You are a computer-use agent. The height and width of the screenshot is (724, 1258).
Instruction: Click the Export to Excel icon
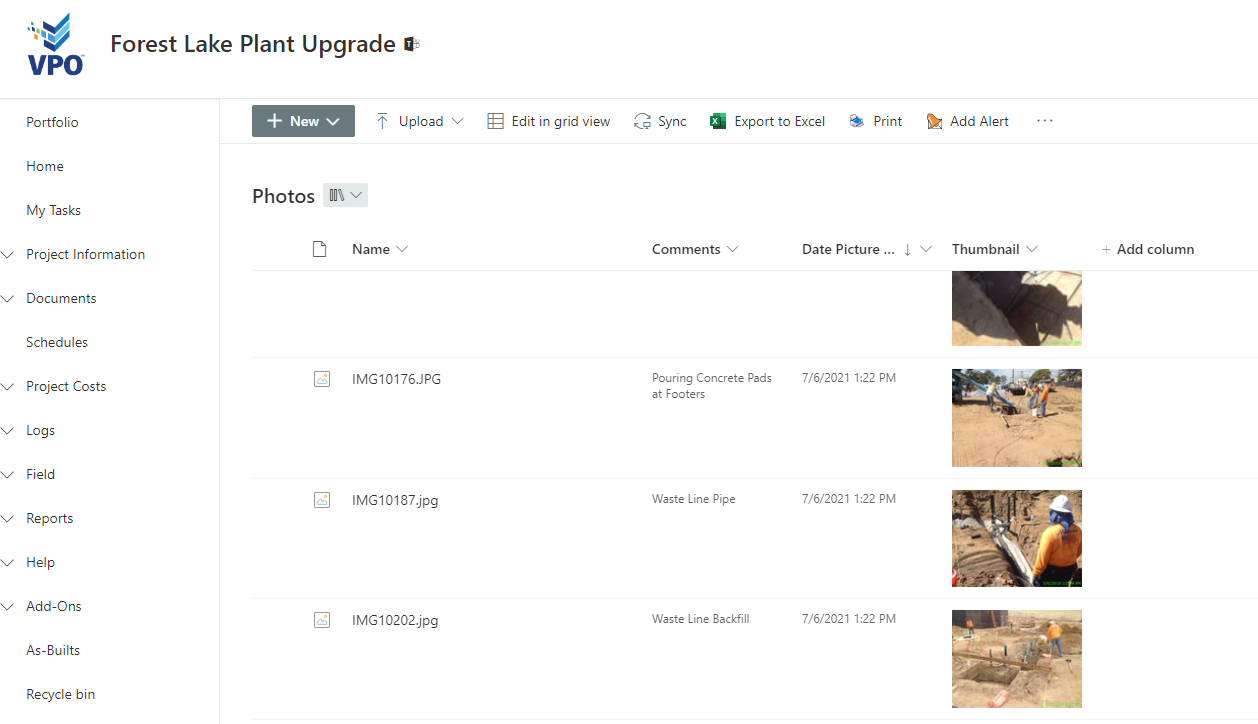point(717,120)
